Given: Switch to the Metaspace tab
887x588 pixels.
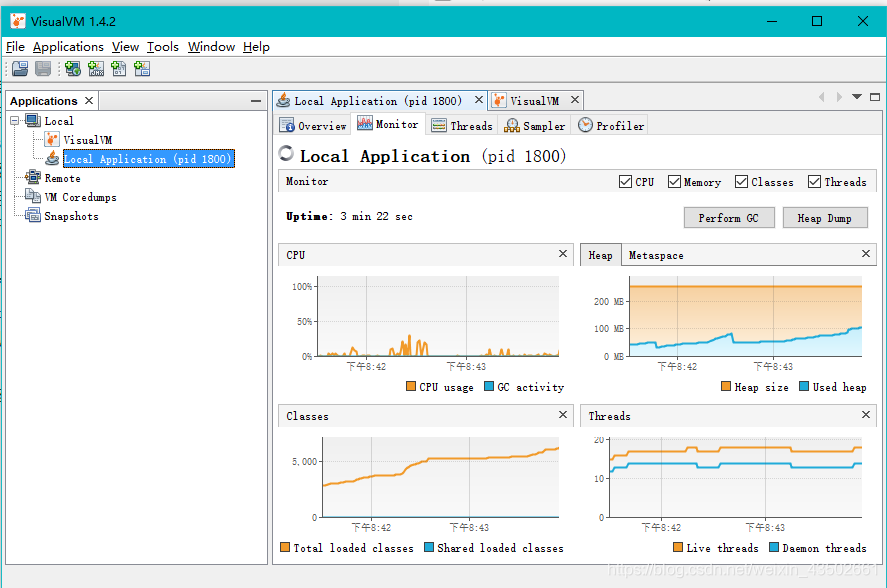Looking at the screenshot, I should click(x=656, y=255).
